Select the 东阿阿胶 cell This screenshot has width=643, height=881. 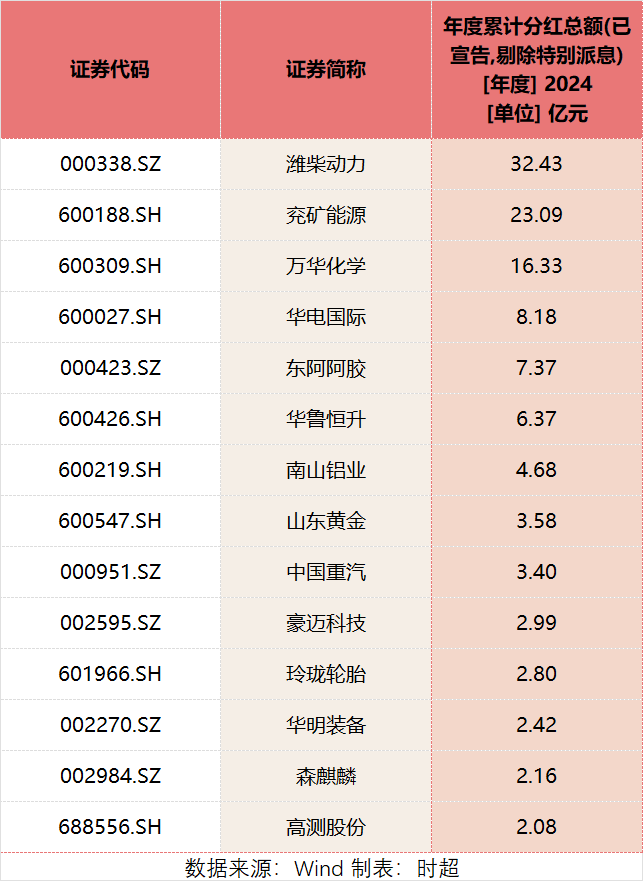pyautogui.click(x=325, y=368)
